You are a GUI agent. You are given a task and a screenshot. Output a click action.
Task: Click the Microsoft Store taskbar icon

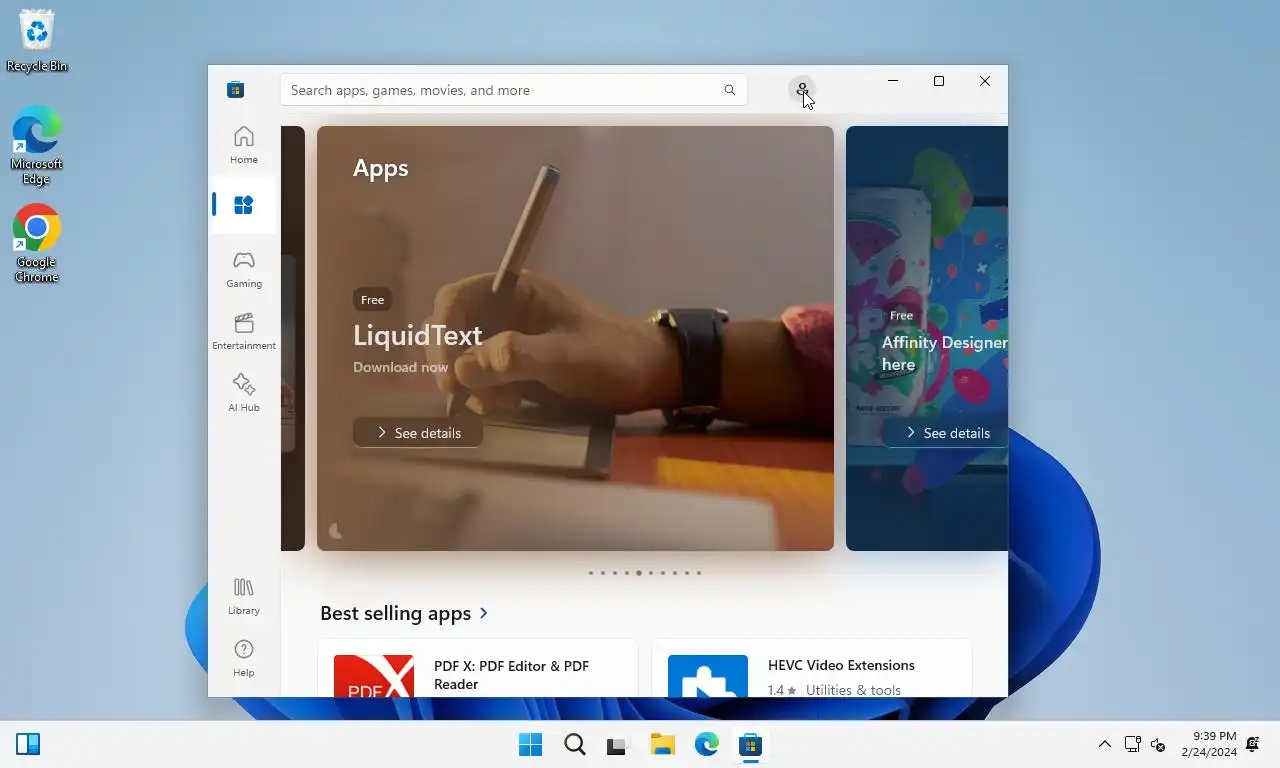click(x=751, y=745)
